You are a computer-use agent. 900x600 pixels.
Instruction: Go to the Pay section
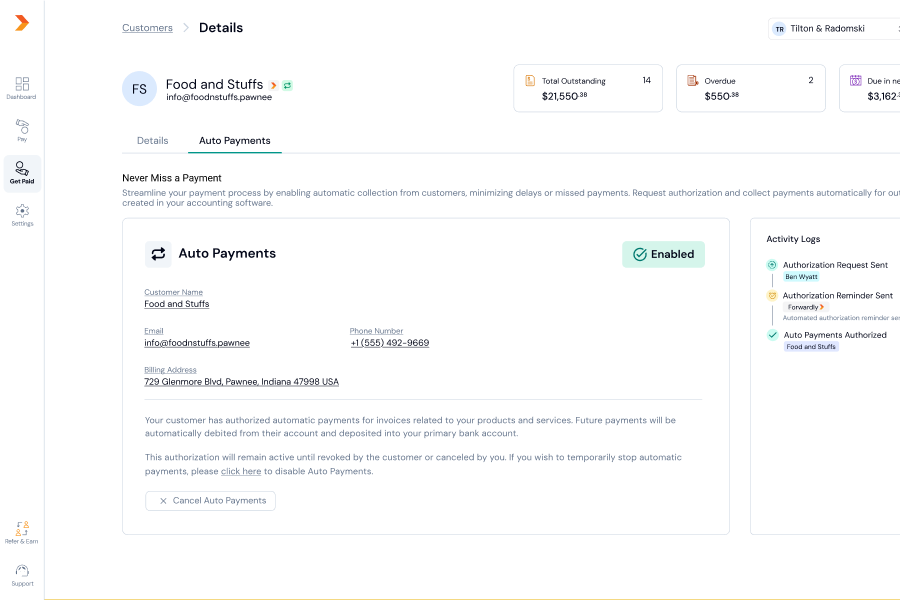pos(22,130)
